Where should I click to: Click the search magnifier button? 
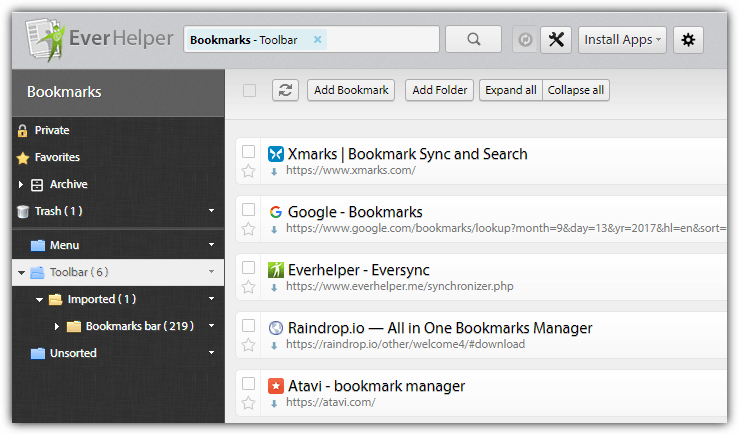tap(471, 40)
